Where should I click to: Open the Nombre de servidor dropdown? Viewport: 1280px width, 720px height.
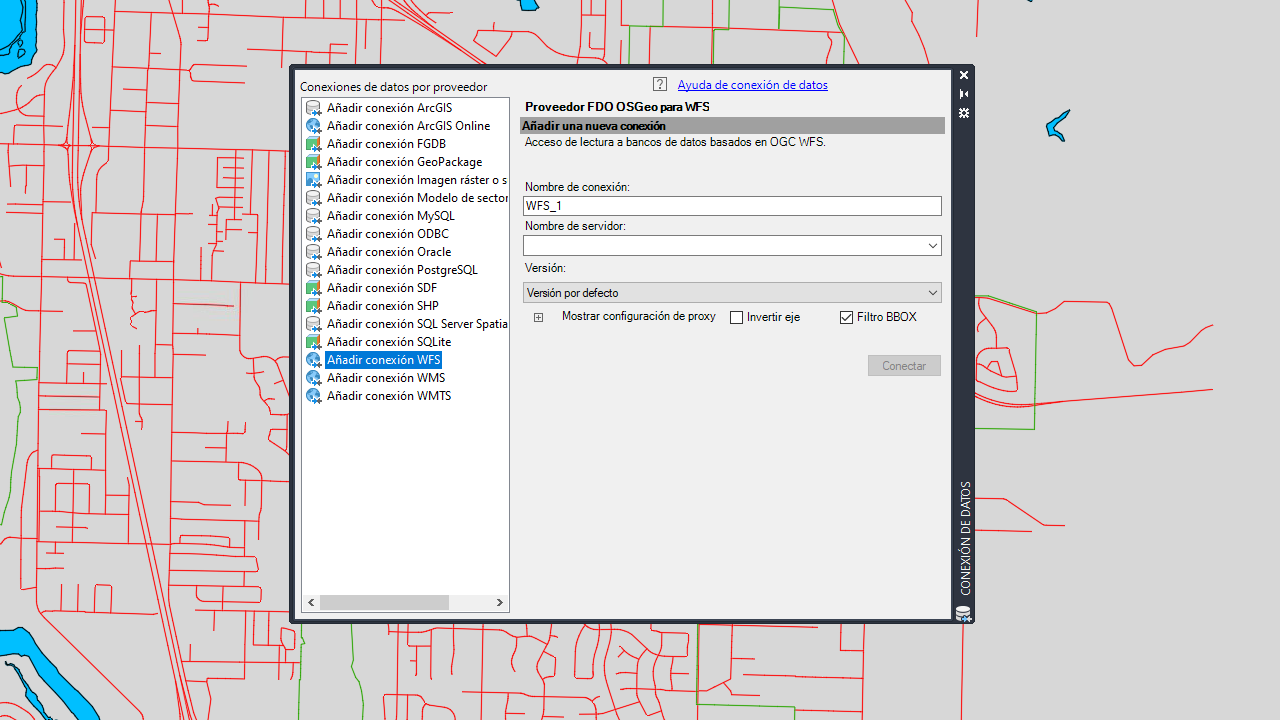932,245
